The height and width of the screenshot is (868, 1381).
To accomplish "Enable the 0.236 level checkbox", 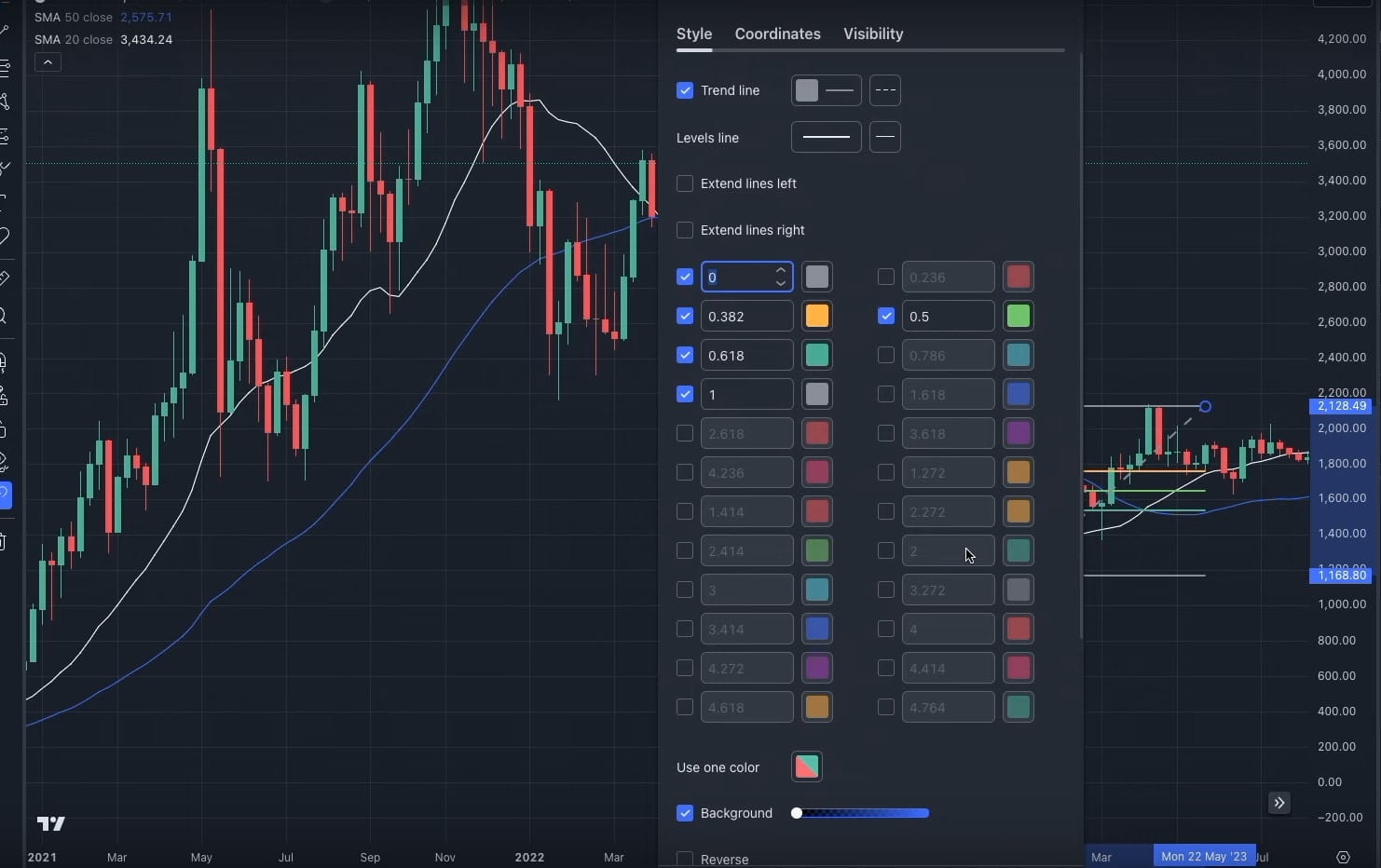I will tap(885, 277).
